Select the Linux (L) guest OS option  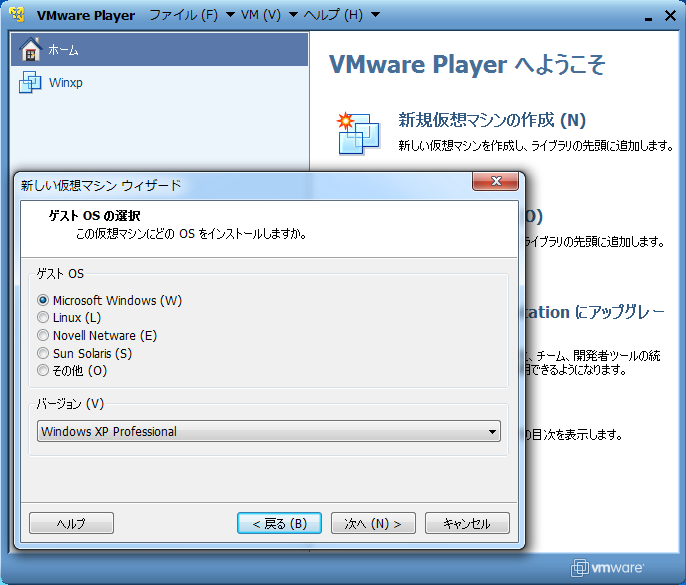(43, 318)
